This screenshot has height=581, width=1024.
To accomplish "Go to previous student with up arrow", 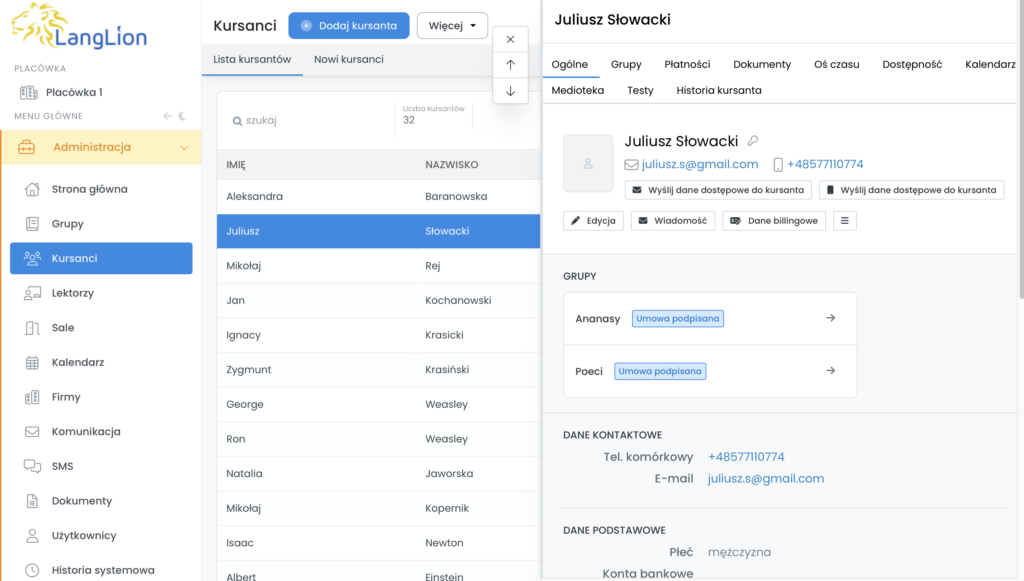I will (x=511, y=65).
